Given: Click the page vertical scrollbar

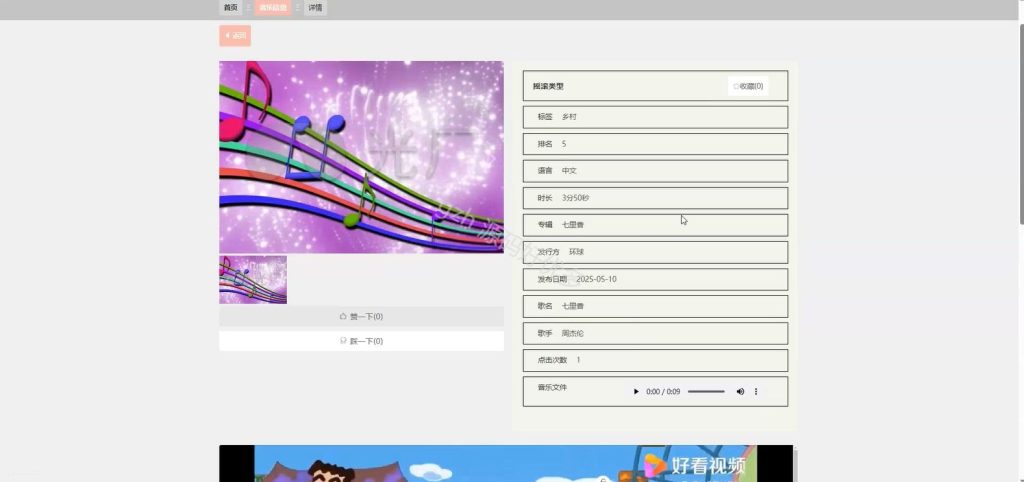Looking at the screenshot, I should pyautogui.click(x=1021, y=124).
